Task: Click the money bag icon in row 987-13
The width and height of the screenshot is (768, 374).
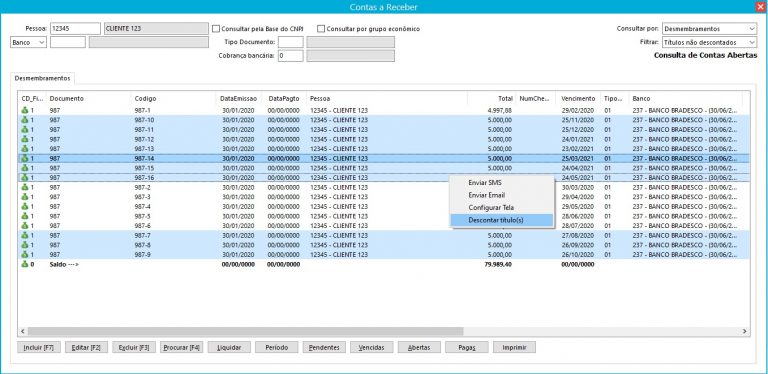Action: [25, 149]
